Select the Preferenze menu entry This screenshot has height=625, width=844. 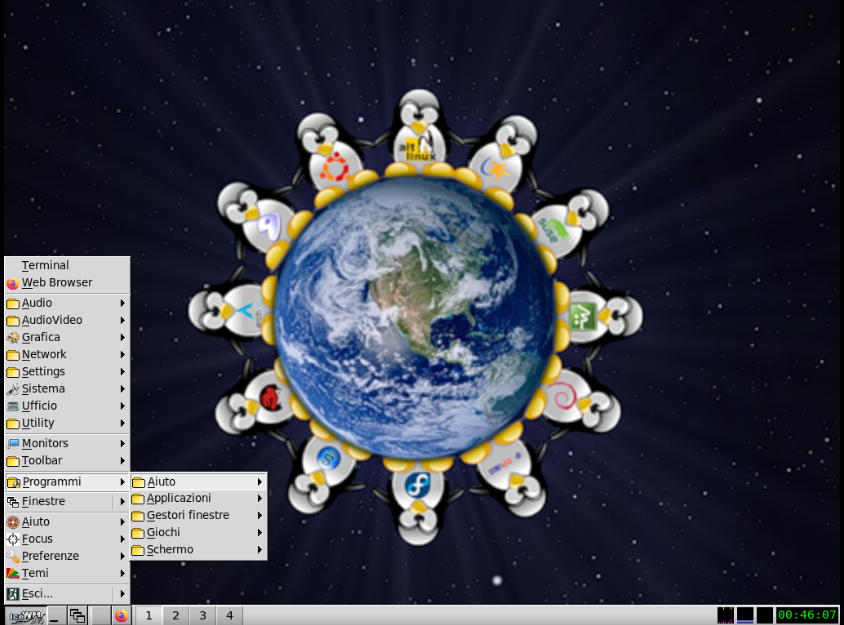pyautogui.click(x=50, y=556)
